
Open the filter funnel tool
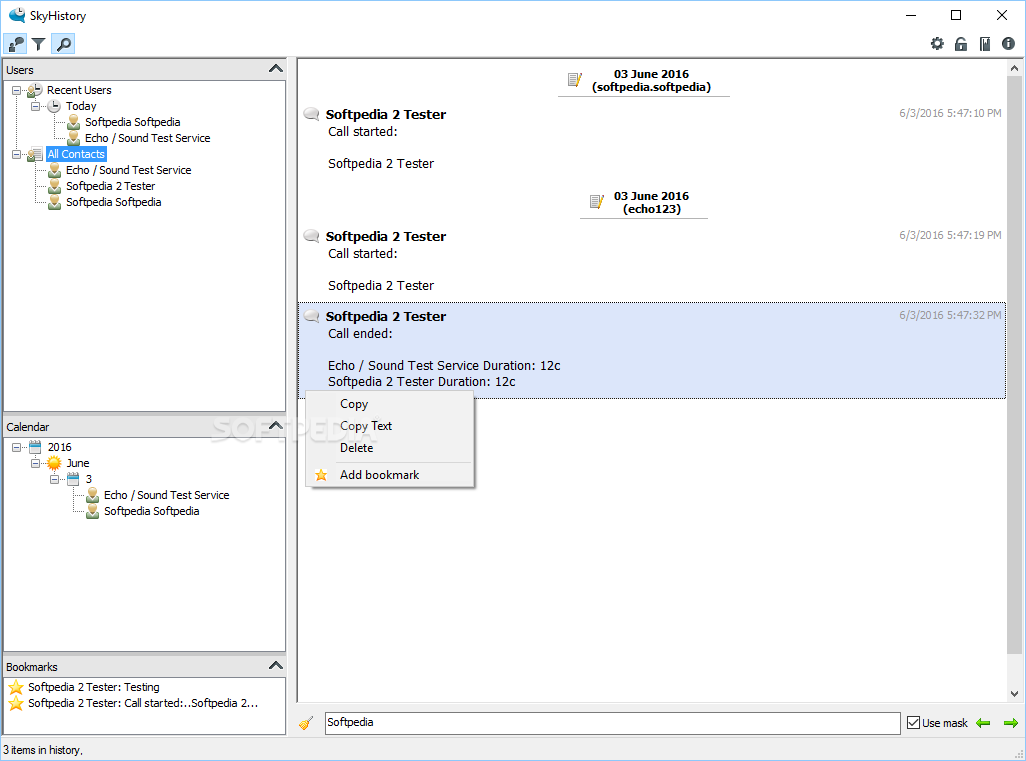(39, 44)
